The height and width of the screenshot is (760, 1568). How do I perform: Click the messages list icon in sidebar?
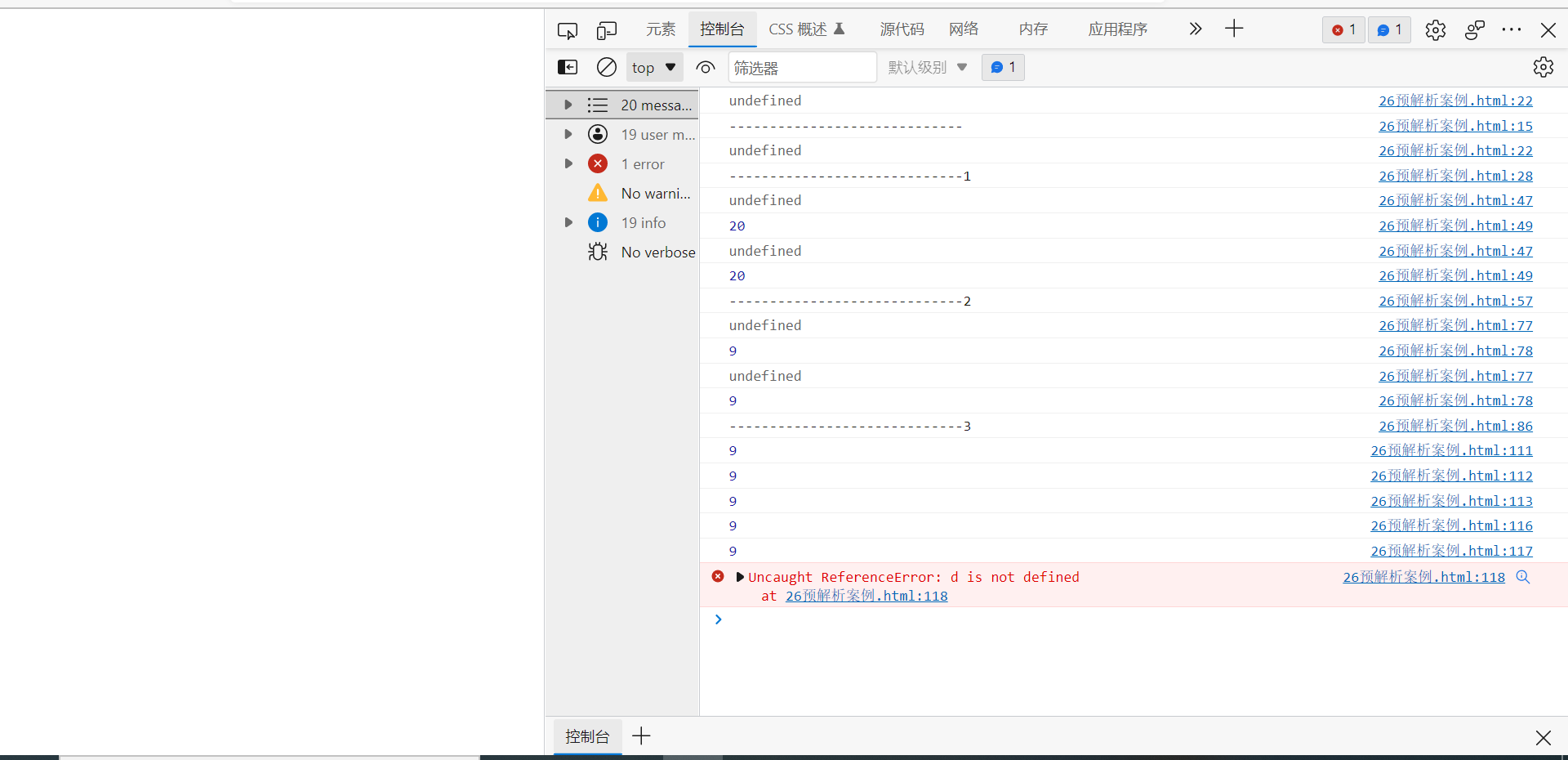tap(598, 105)
